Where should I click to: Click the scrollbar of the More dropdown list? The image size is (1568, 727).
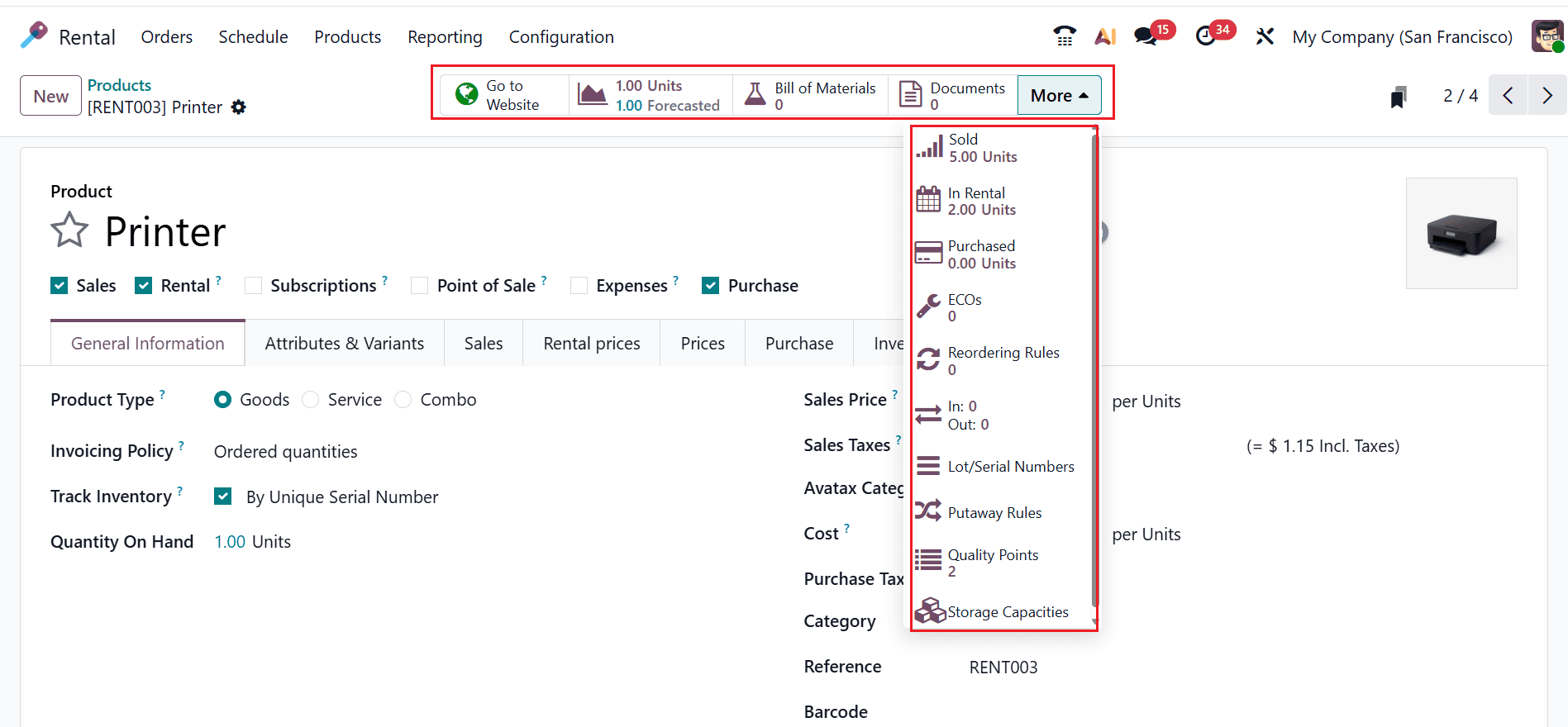(1094, 372)
